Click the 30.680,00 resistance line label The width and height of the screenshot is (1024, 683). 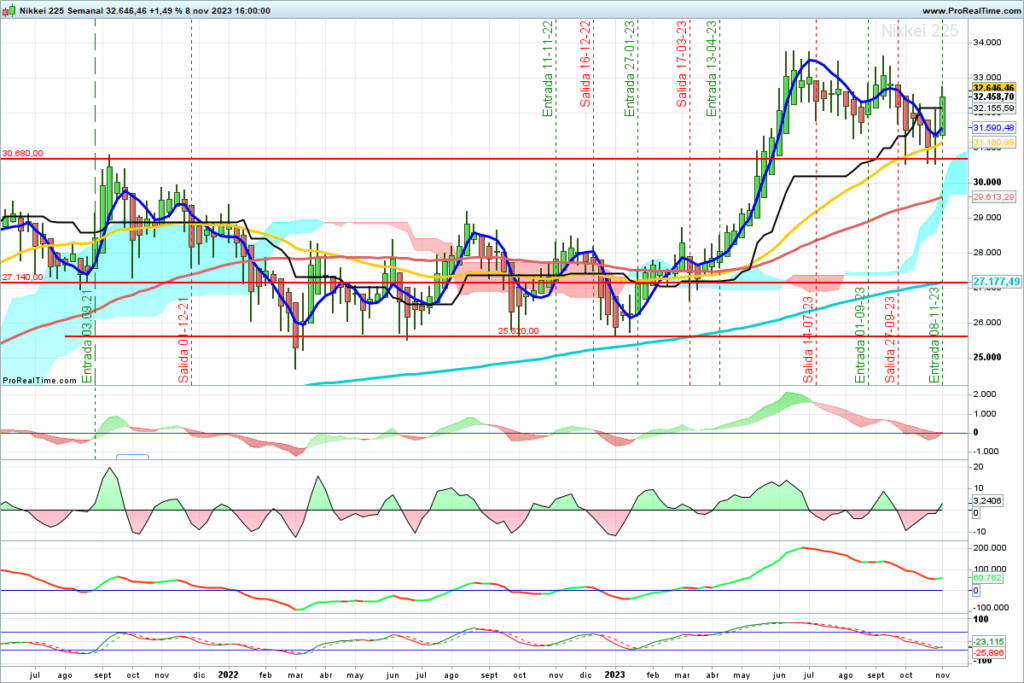(23, 153)
